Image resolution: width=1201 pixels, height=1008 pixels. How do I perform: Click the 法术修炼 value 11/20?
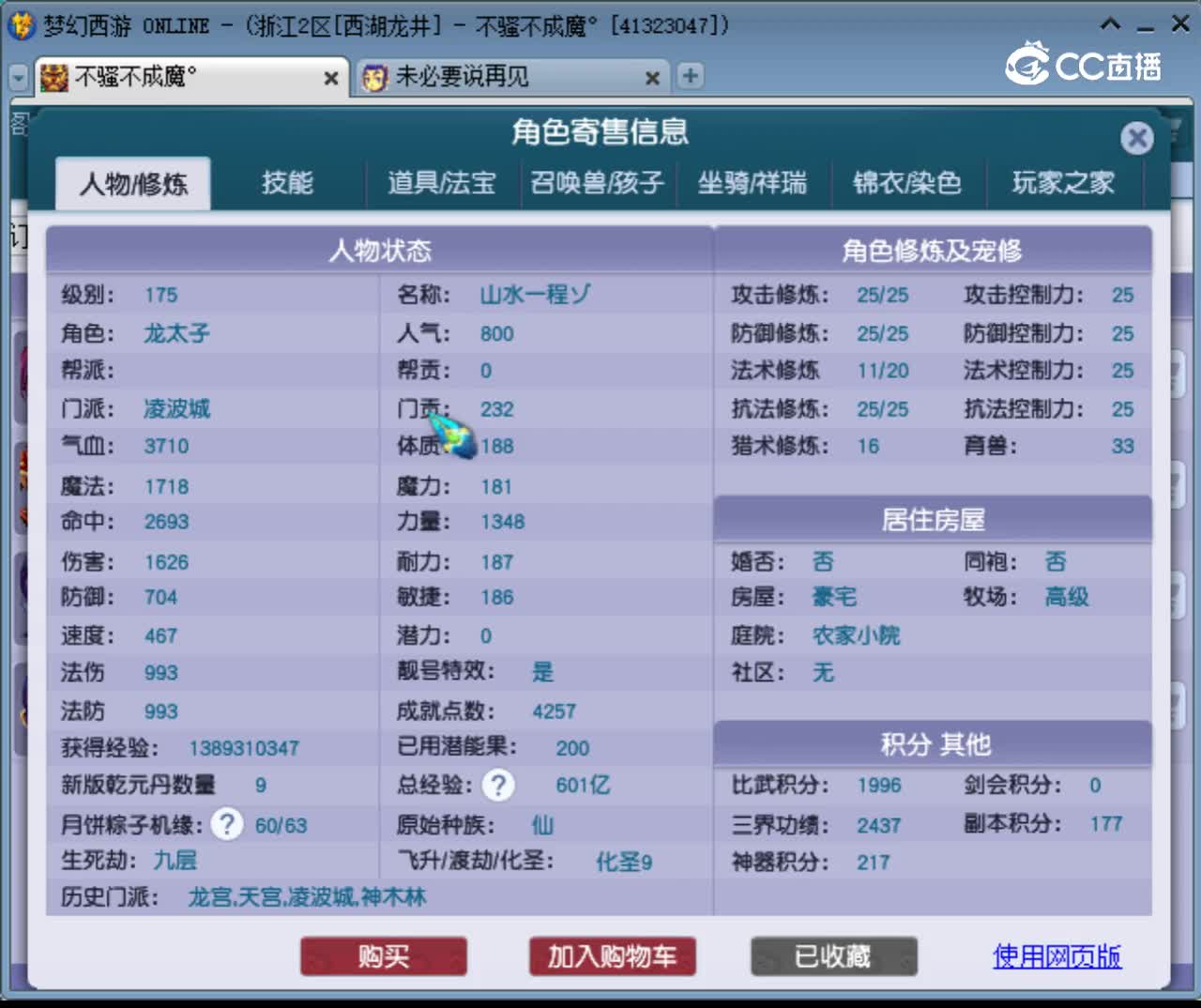pos(882,371)
